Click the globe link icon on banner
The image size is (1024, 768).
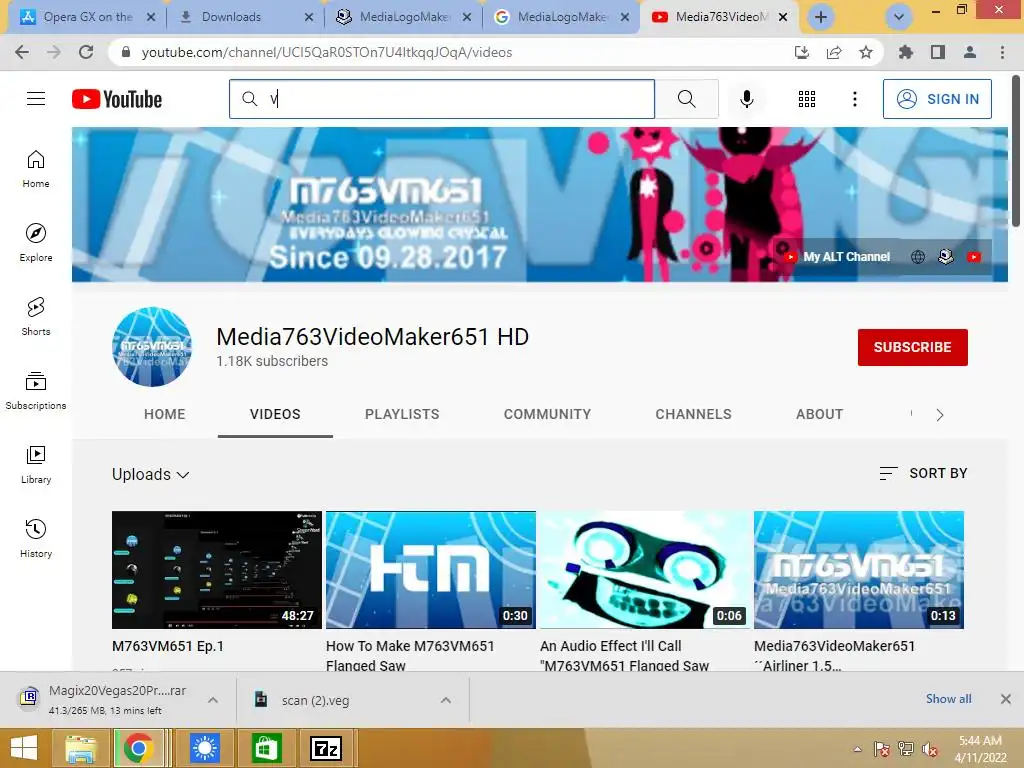[x=918, y=257]
